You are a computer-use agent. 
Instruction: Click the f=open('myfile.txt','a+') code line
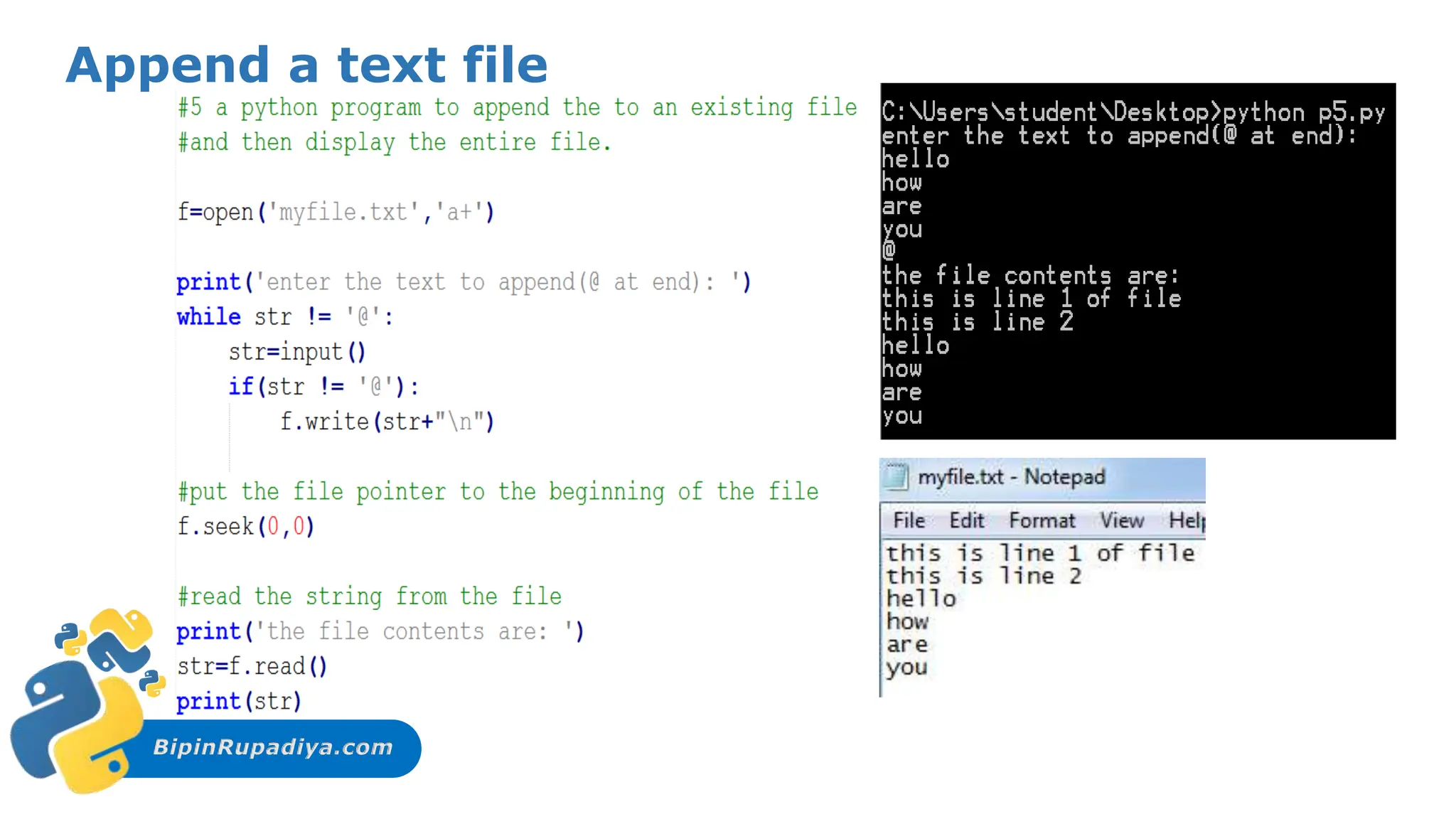[x=336, y=212]
